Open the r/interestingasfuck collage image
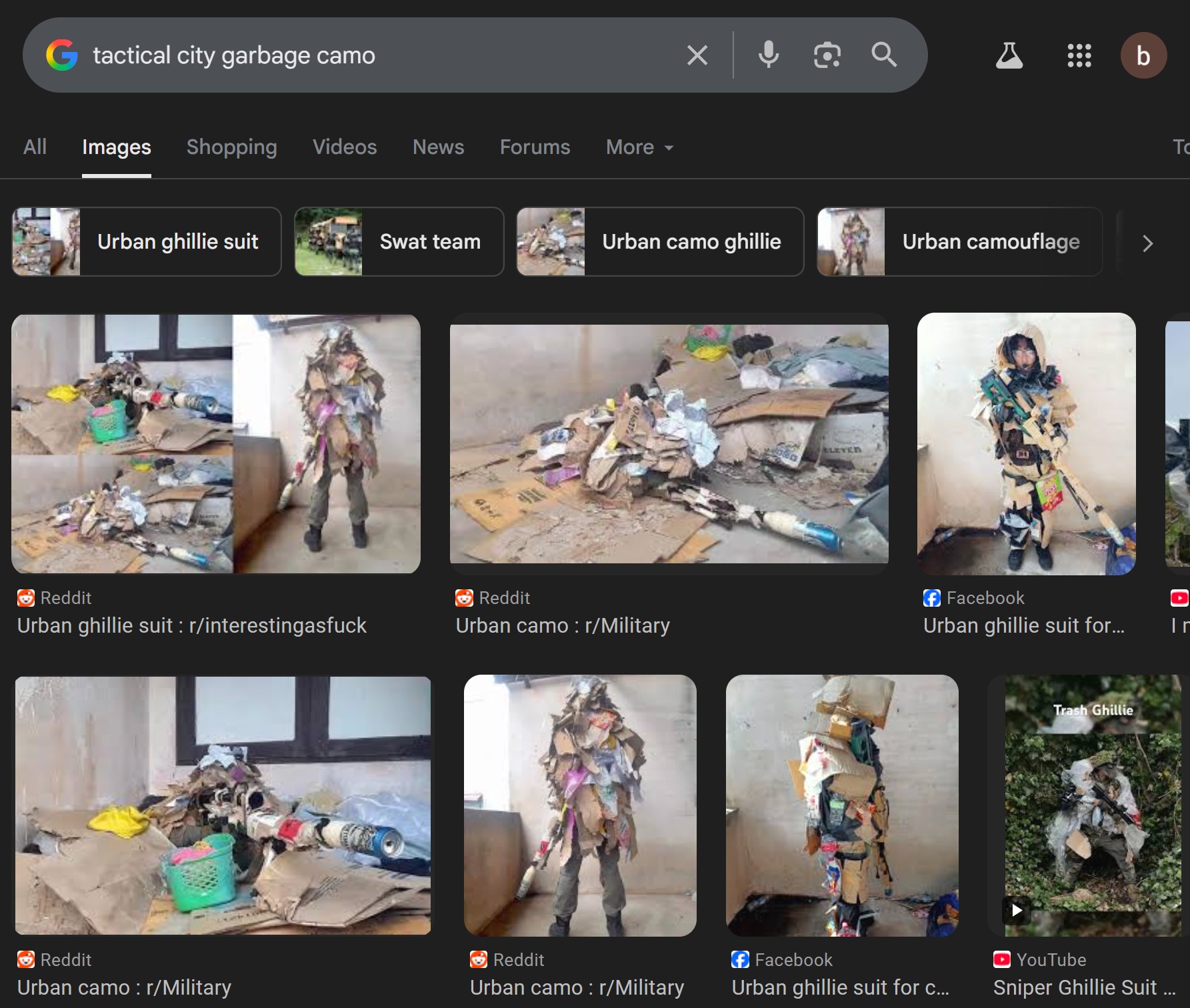1190x1008 pixels. 216,444
